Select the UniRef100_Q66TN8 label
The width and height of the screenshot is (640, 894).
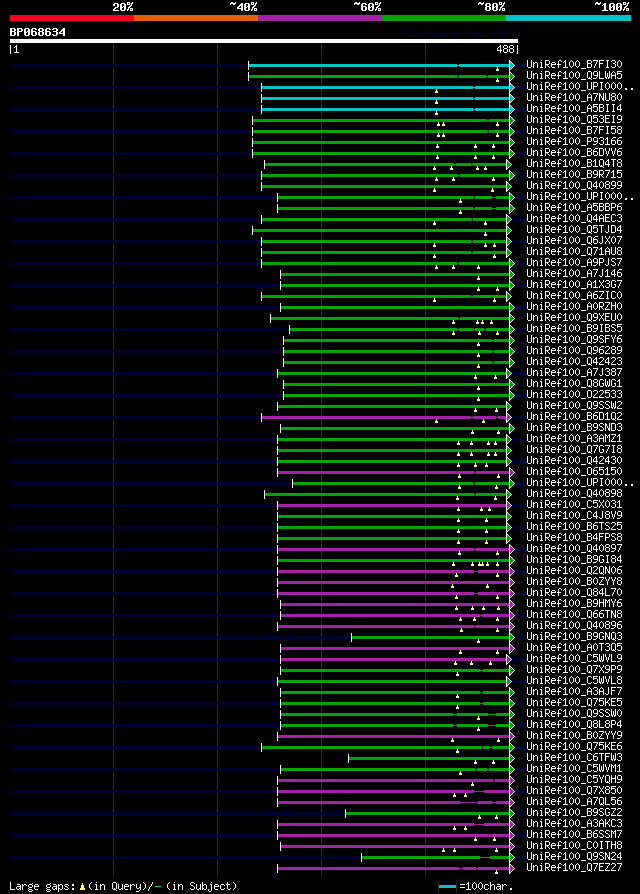574,615
